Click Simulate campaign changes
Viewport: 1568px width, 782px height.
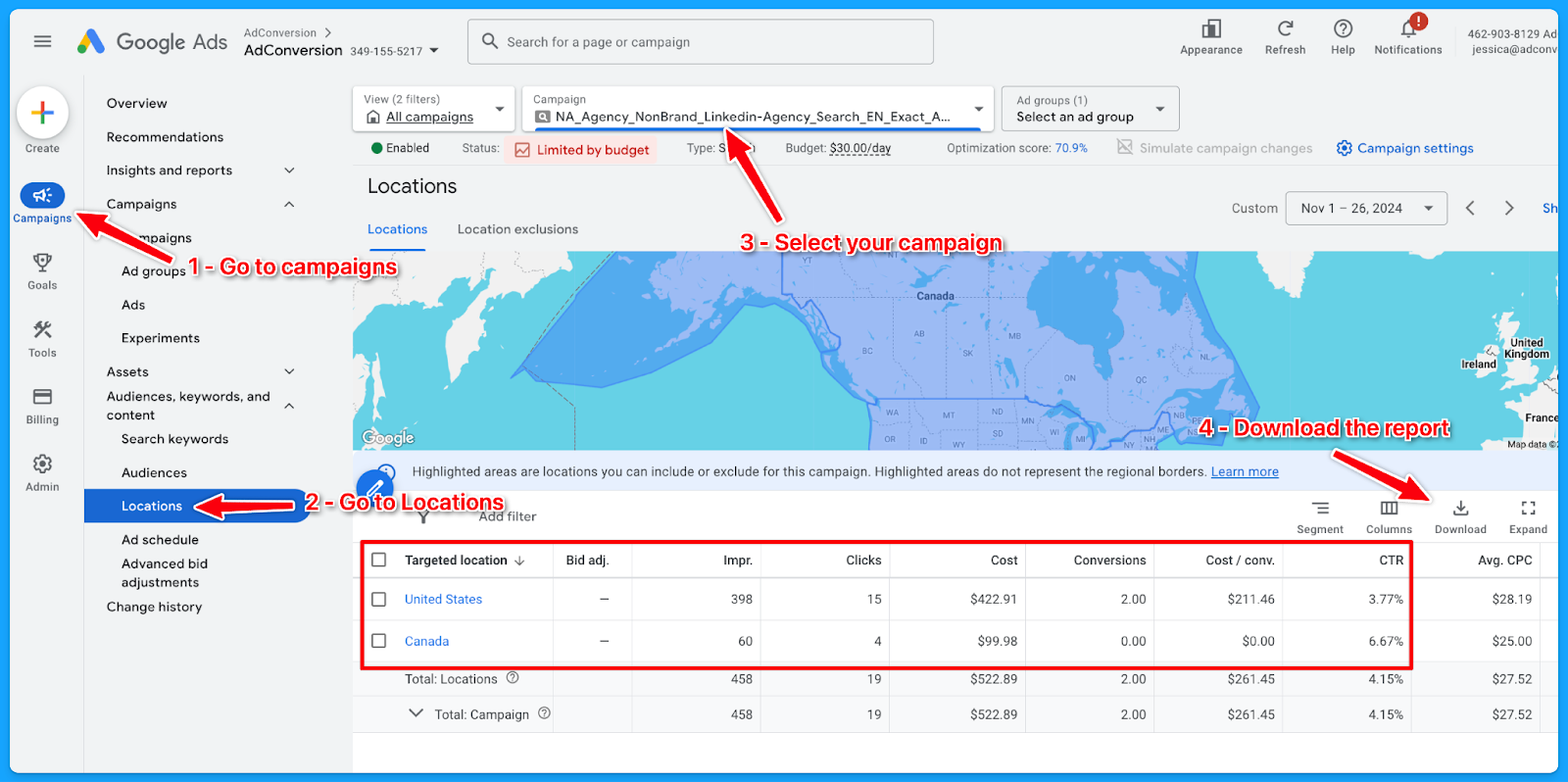1214,148
